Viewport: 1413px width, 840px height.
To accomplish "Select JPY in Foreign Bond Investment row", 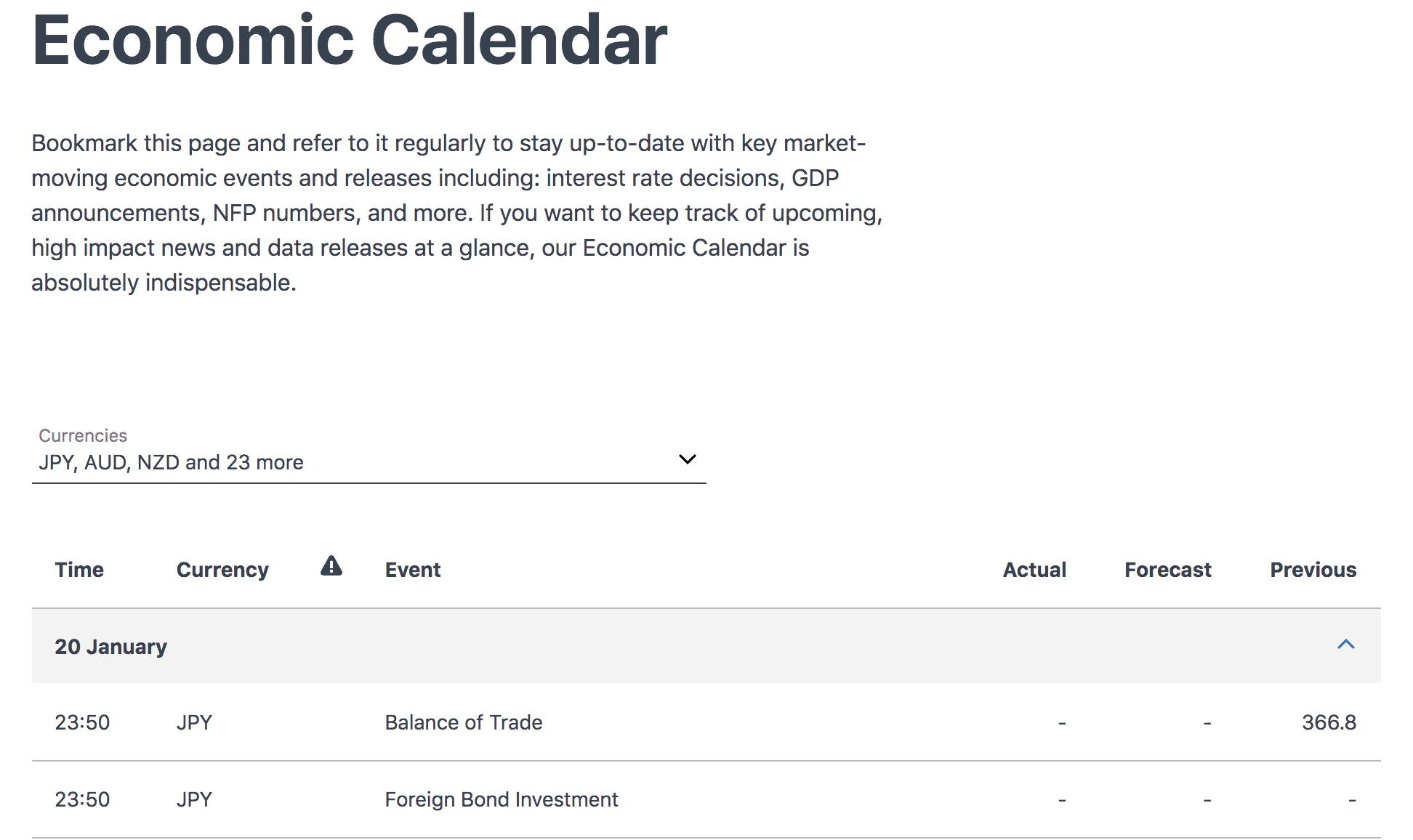I will [194, 799].
